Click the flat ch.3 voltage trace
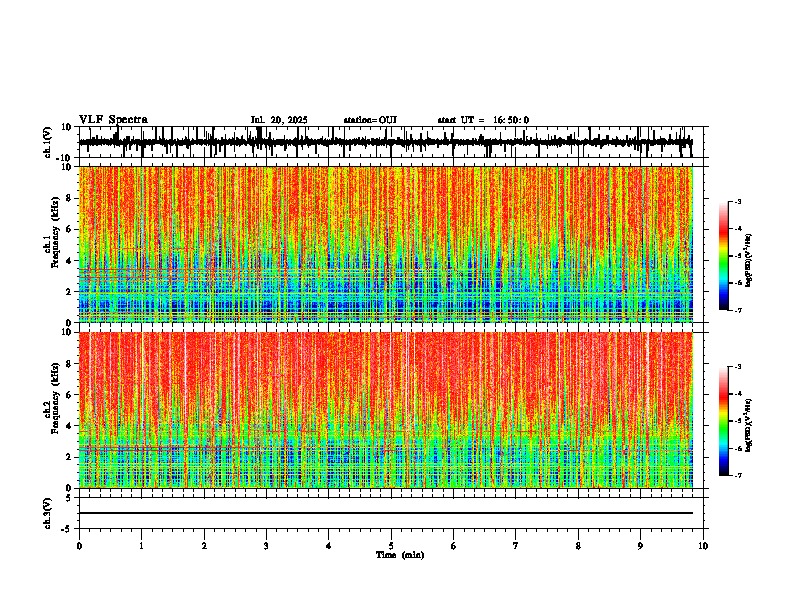Screen dimensions: 792x612 [x=385, y=513]
